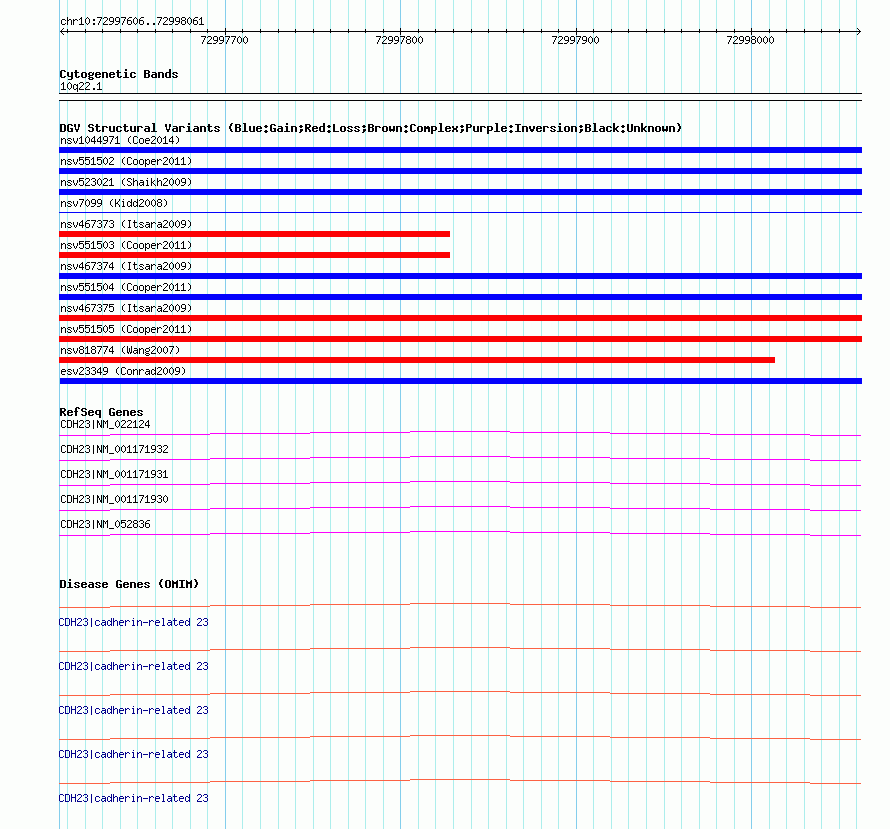
Task: Click the red bar under nsv818774
Action: coord(417,360)
